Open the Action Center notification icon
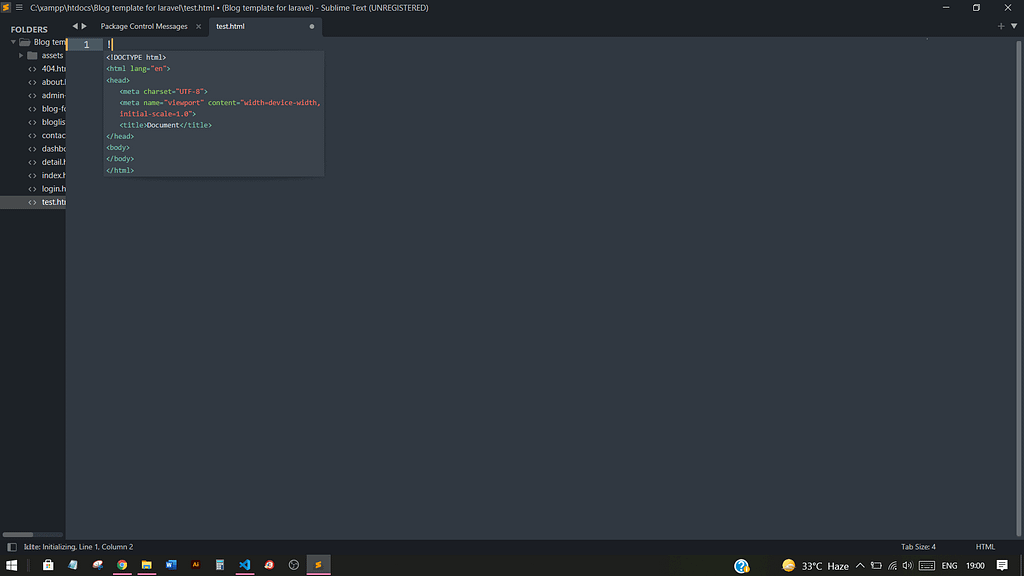The image size is (1024, 576). (x=1002, y=565)
